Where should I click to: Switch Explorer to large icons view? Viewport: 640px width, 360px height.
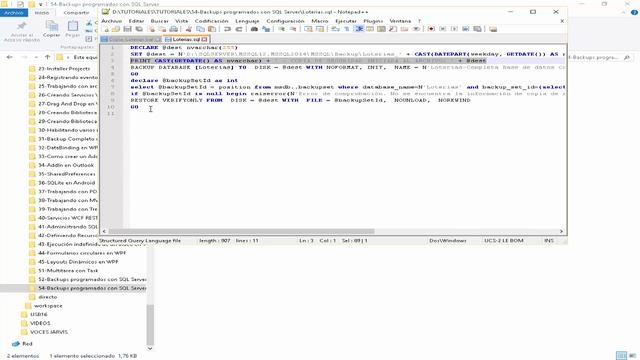[633, 356]
